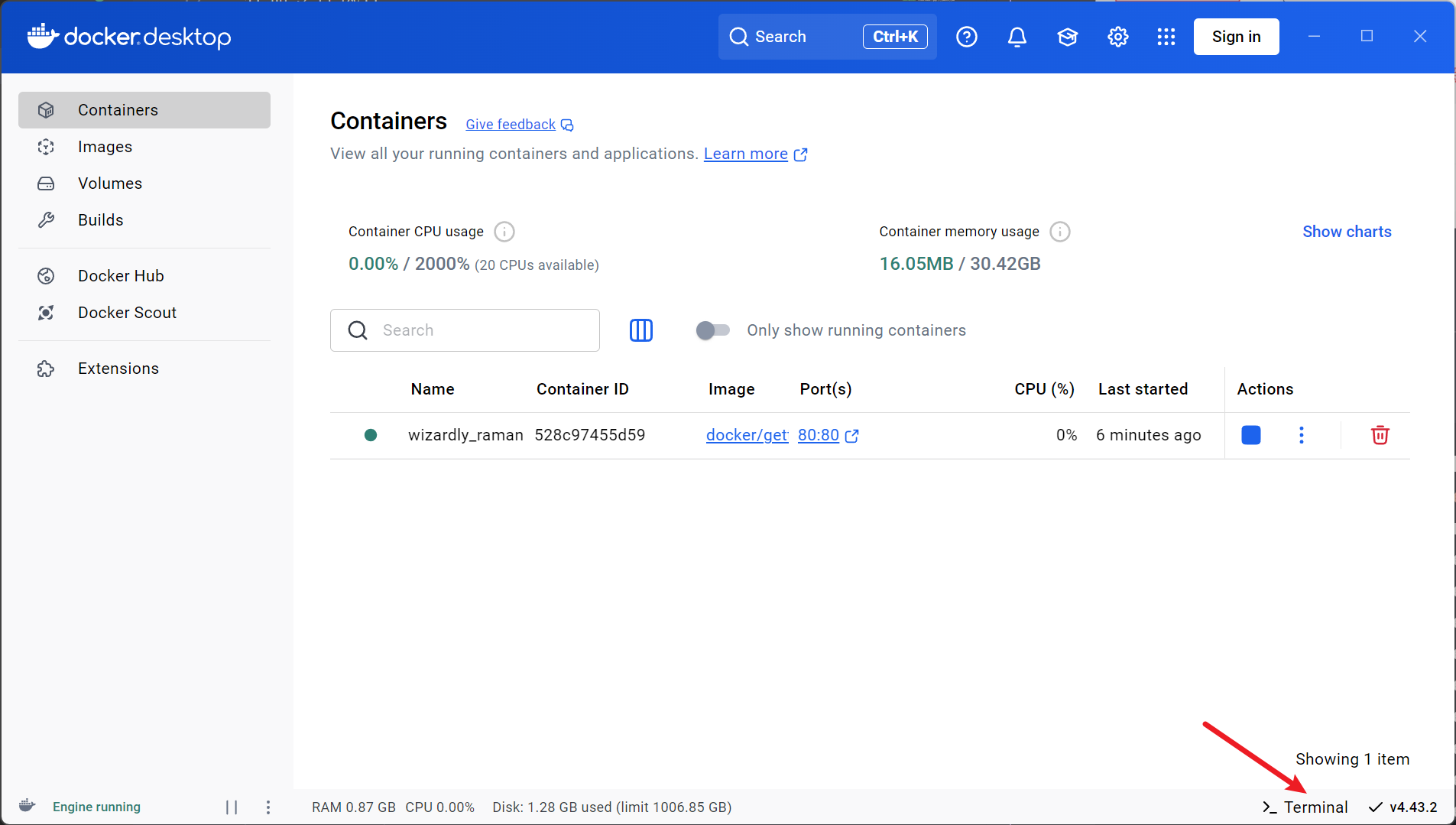Open the Extensions marketplace

tap(118, 368)
